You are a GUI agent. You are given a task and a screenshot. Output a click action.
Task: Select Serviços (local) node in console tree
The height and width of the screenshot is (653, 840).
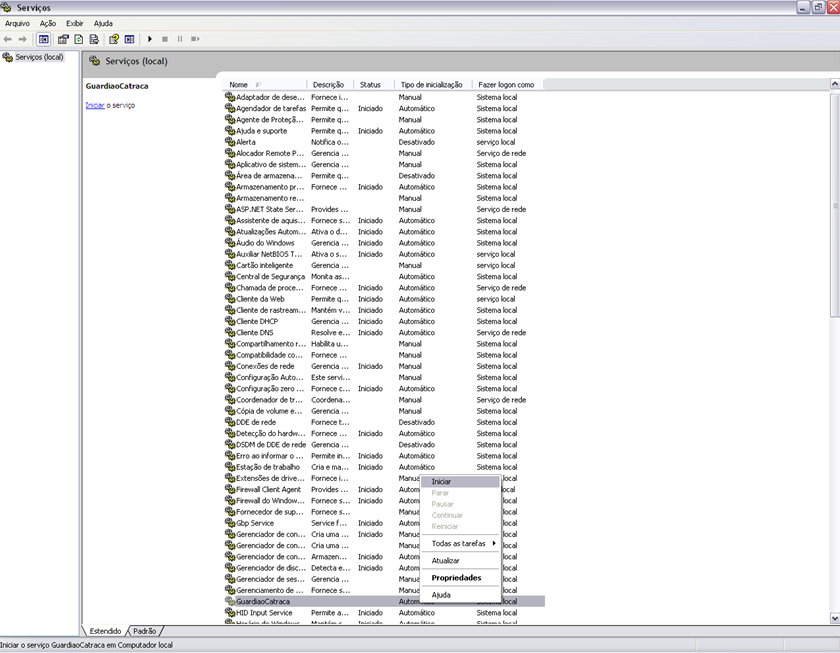pos(39,57)
